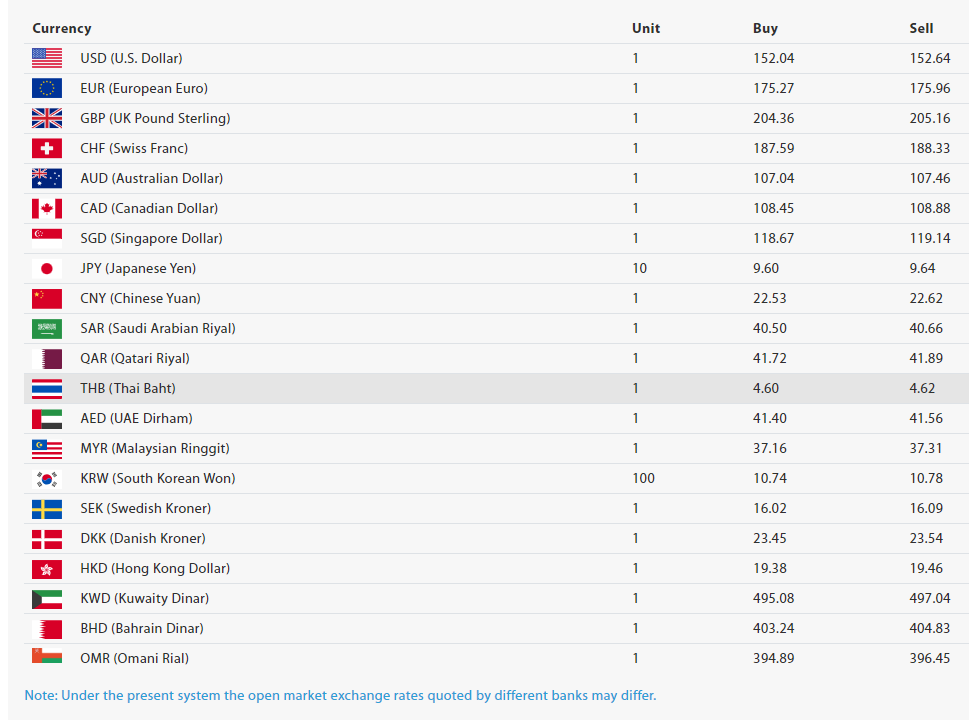Click the Japanese flag icon
Screen dimensions: 969x720
click(x=47, y=268)
